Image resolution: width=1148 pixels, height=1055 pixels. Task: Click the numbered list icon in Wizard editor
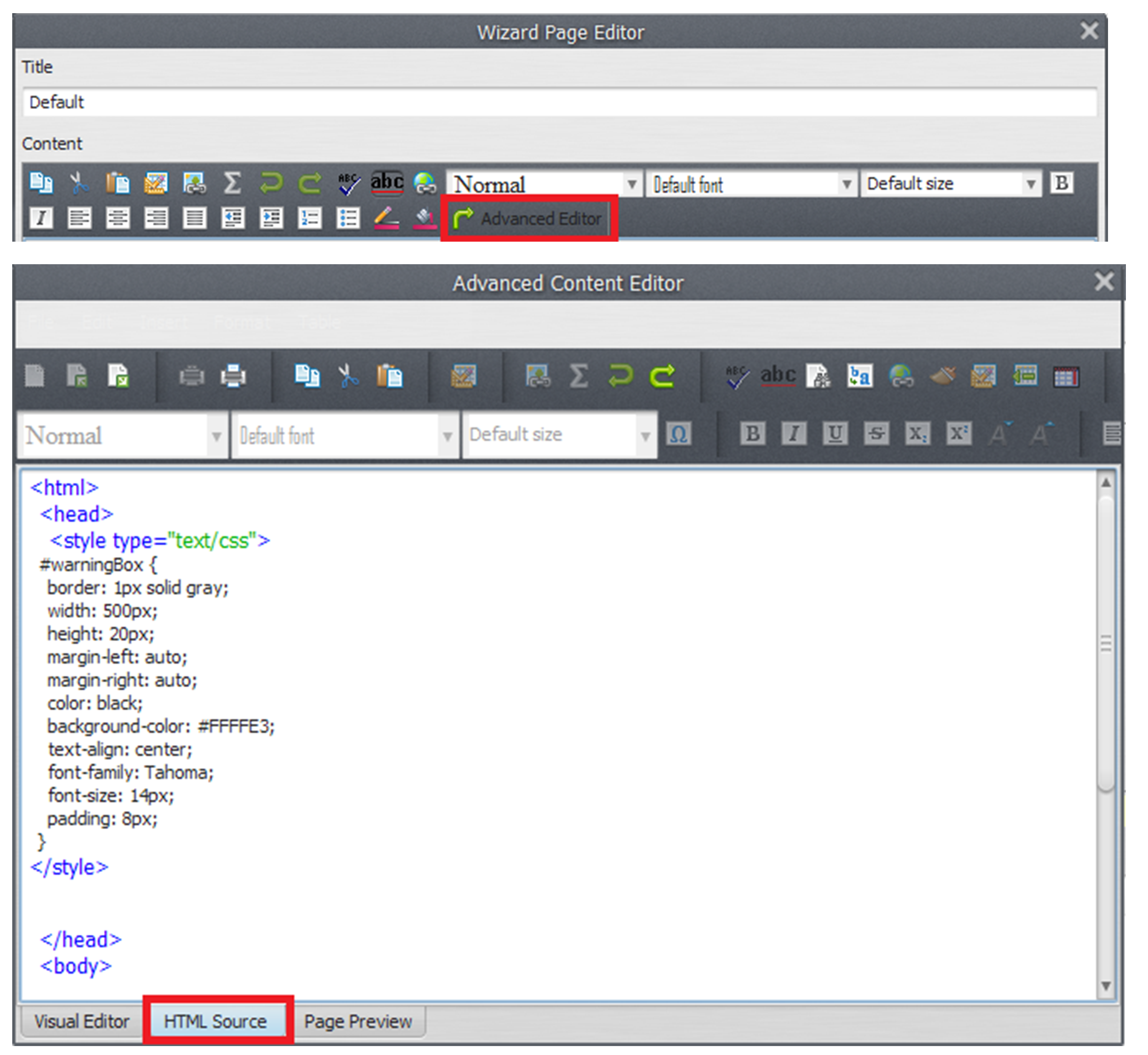[x=309, y=219]
